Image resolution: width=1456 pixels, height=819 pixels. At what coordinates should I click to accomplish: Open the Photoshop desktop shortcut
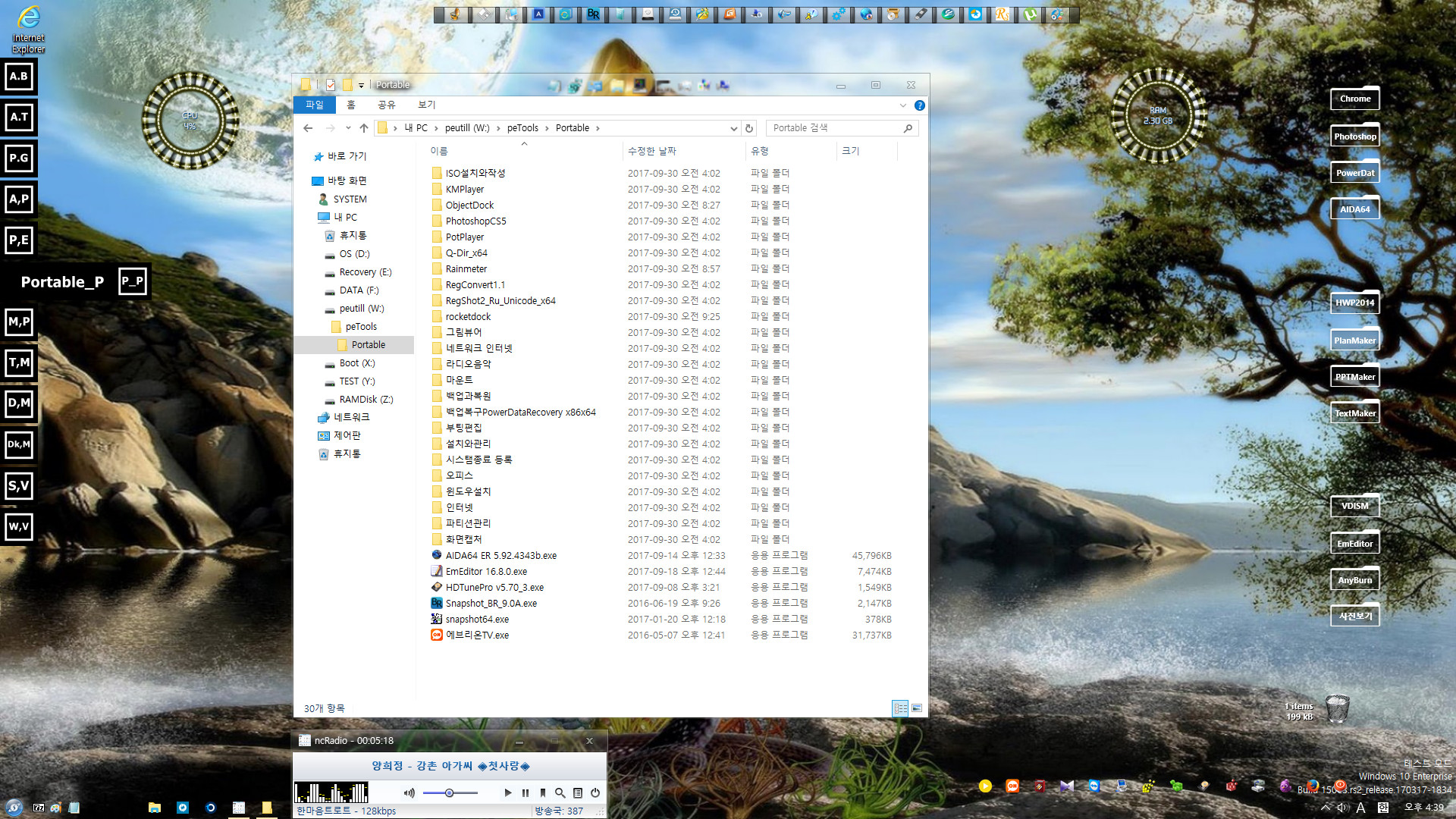click(x=1355, y=135)
